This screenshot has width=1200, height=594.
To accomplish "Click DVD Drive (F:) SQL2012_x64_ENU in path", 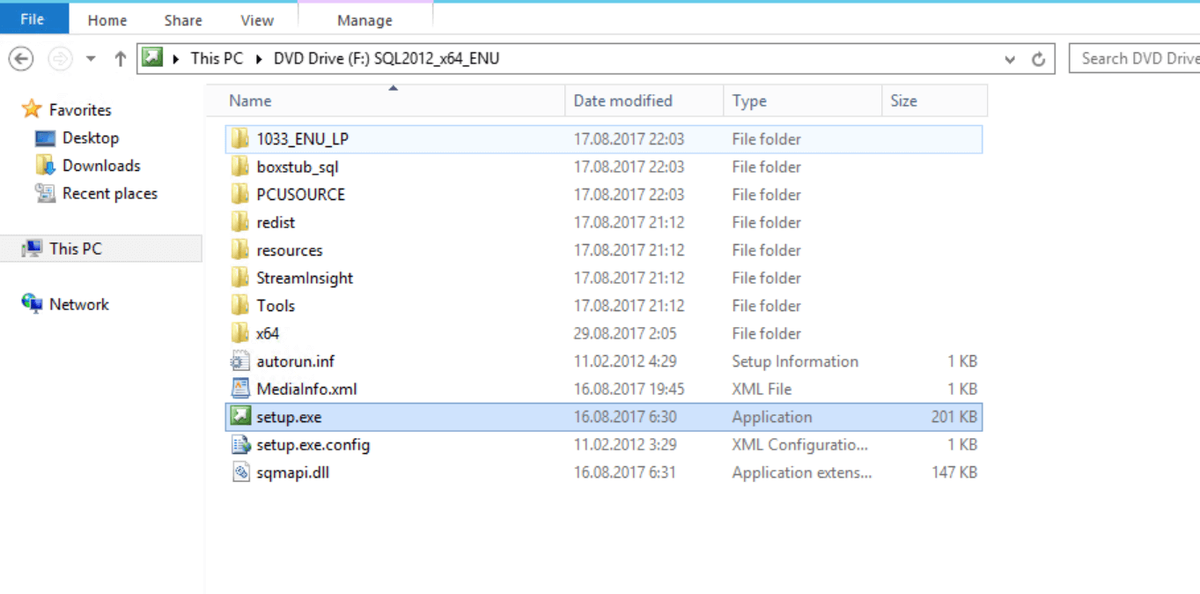I will (386, 59).
